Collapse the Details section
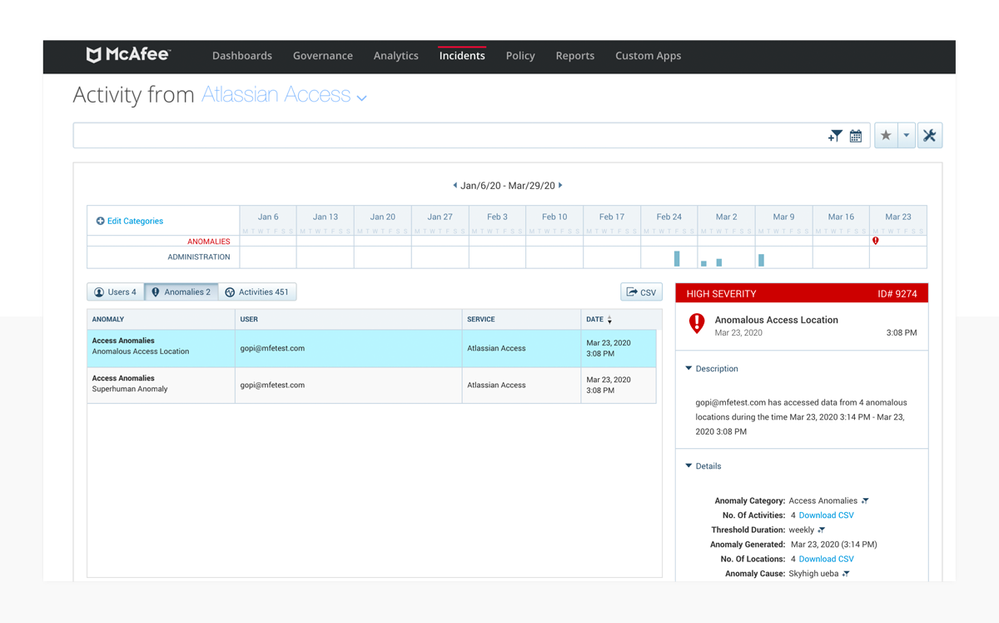 (689, 466)
